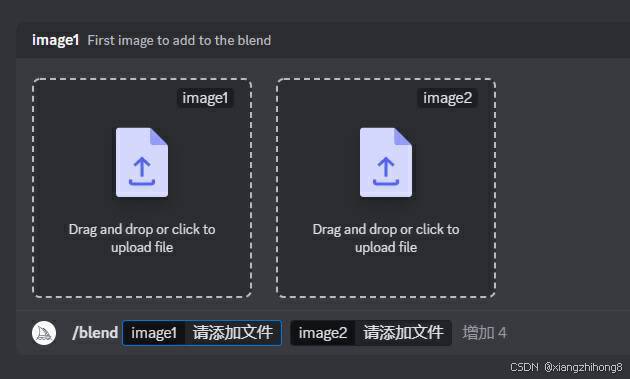
Task: Select the image1 field in the command bar
Action: coord(202,333)
